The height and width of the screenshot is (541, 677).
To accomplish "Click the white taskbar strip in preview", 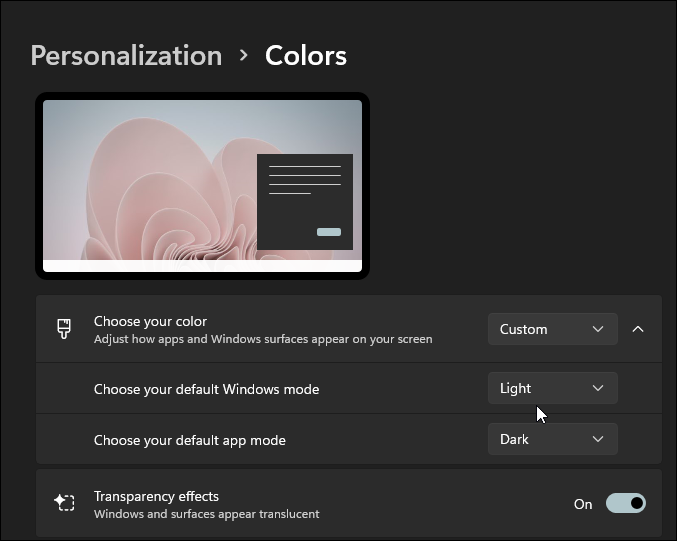I will 202,266.
